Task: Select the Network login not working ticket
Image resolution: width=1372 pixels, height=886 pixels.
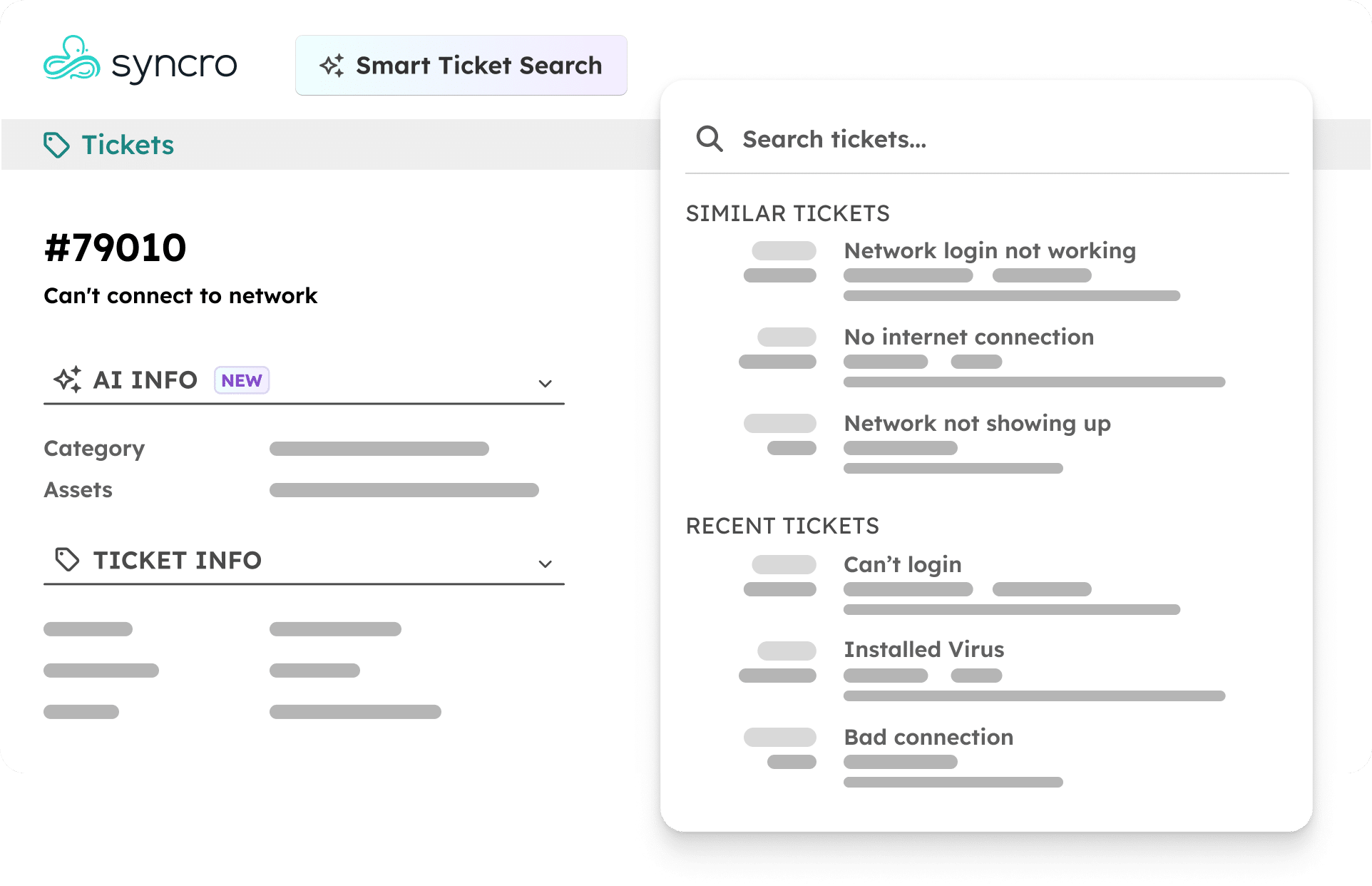Action: tap(988, 249)
